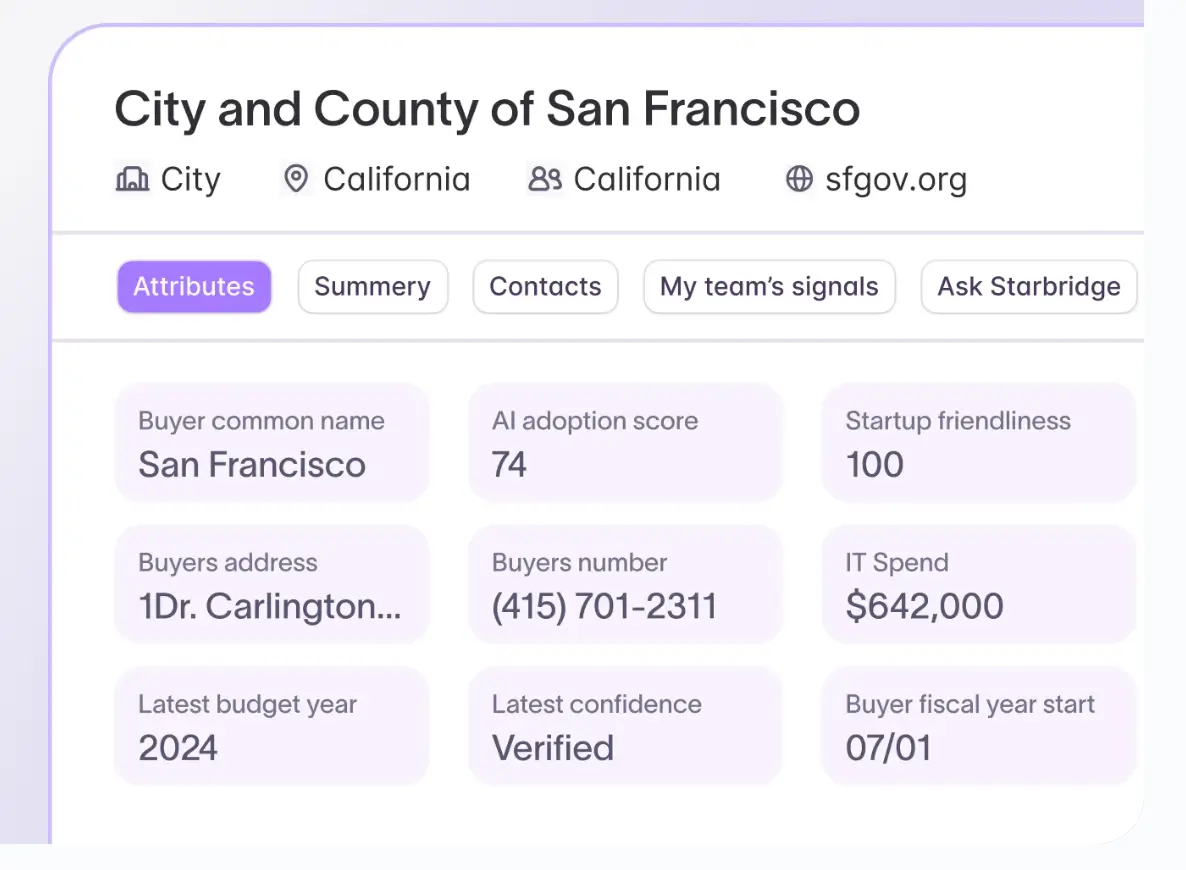This screenshot has height=870, width=1186.
Task: Select the IT Spend $642,000 card
Action: coord(979,585)
